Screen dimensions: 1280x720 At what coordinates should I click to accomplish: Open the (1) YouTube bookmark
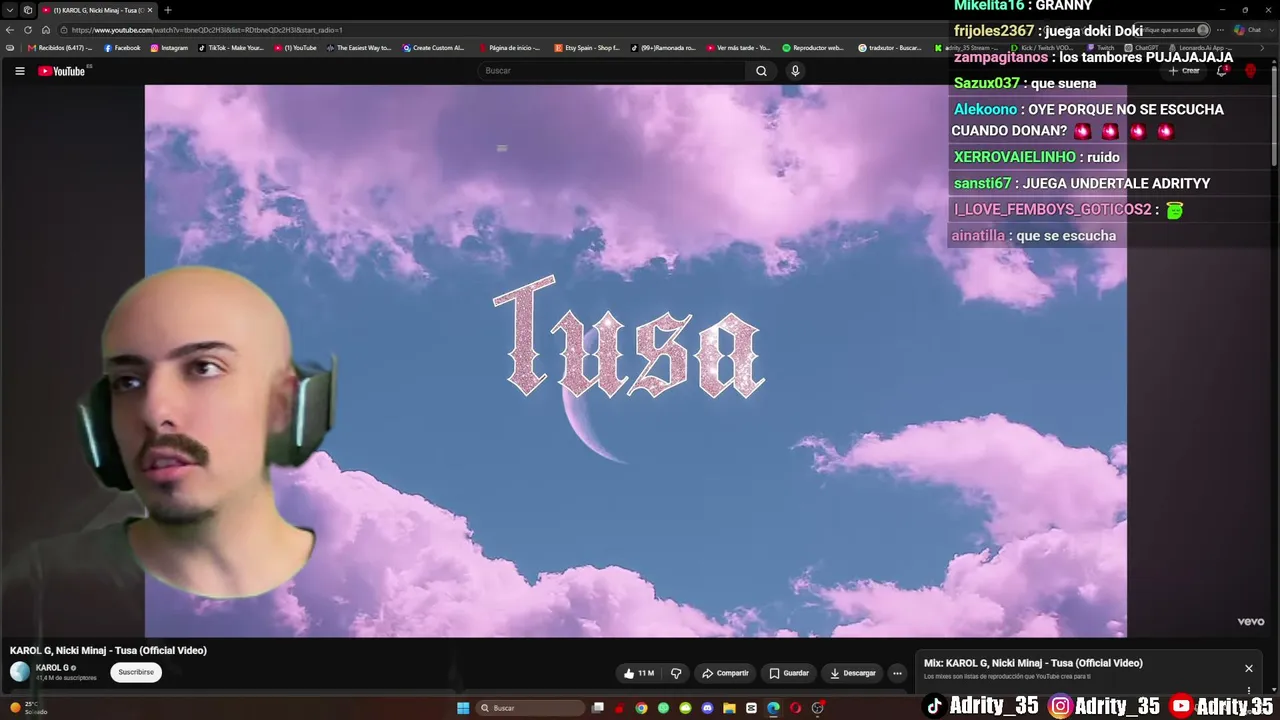(x=296, y=48)
